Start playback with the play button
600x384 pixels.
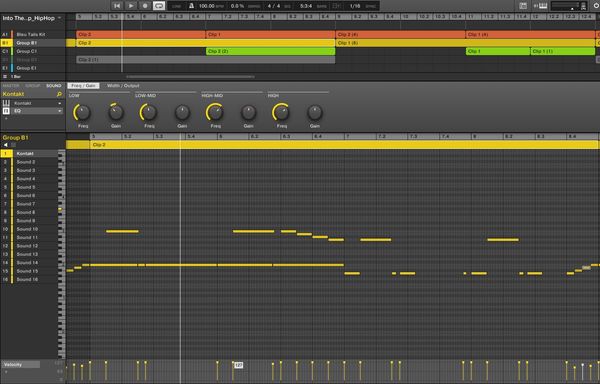click(131, 6)
